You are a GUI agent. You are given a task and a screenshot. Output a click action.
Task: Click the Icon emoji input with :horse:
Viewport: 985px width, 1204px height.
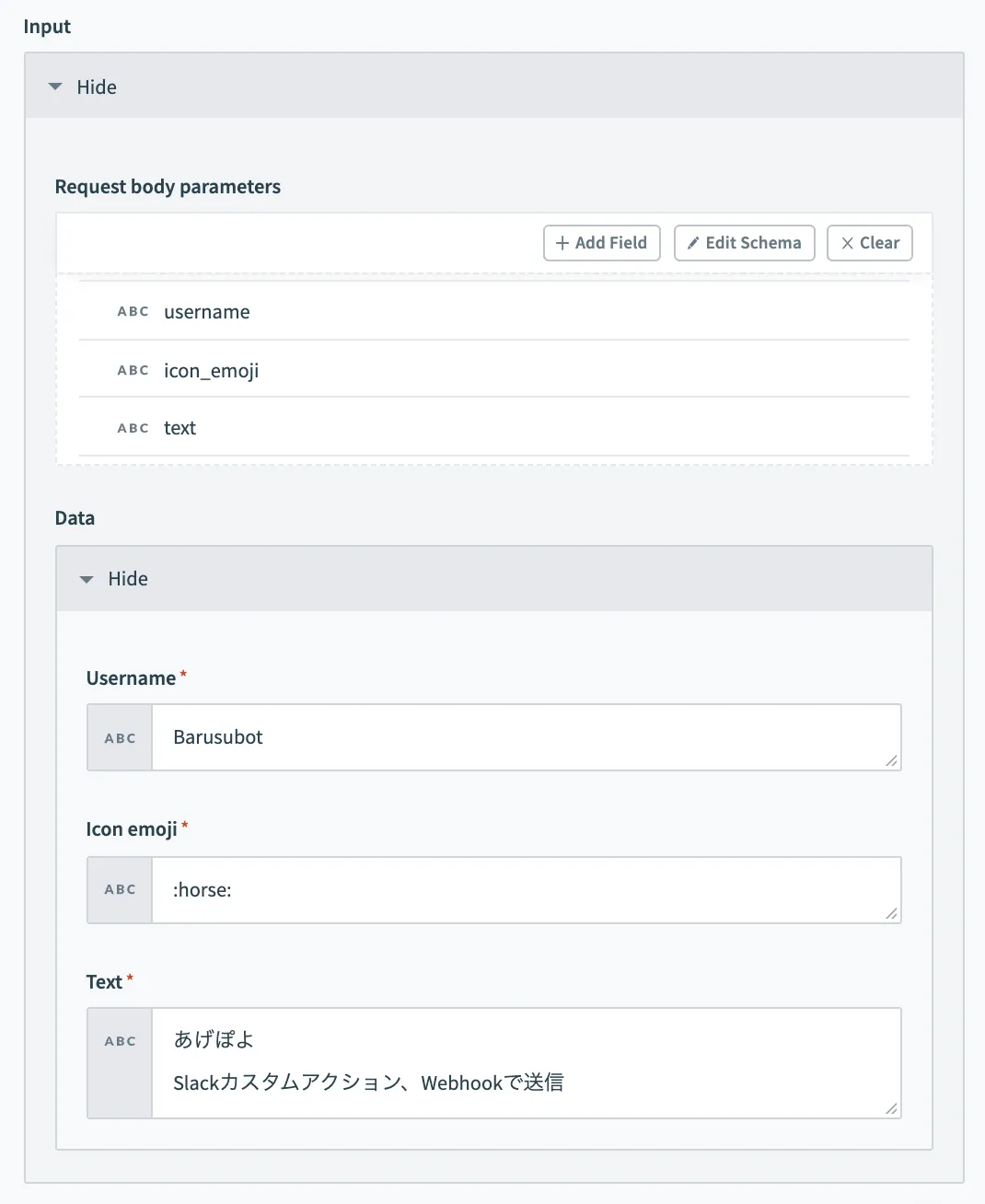[525, 890]
